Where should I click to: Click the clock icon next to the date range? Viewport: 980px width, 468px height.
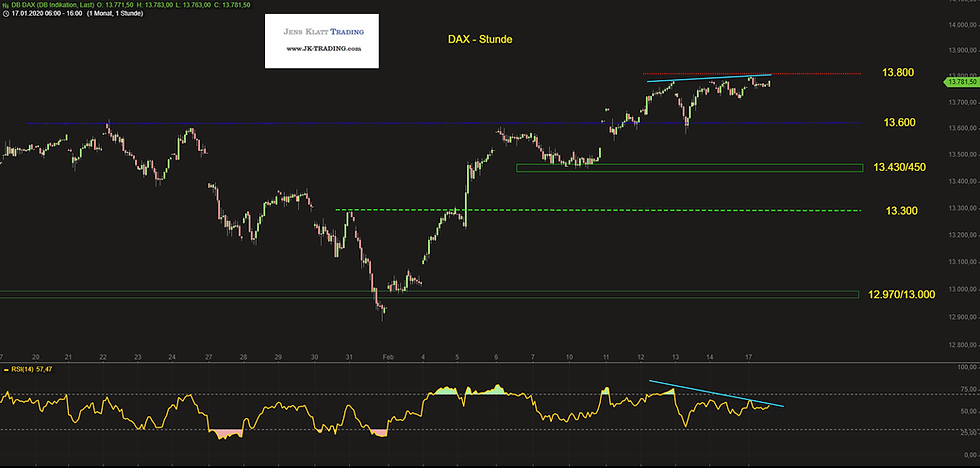click(6, 13)
